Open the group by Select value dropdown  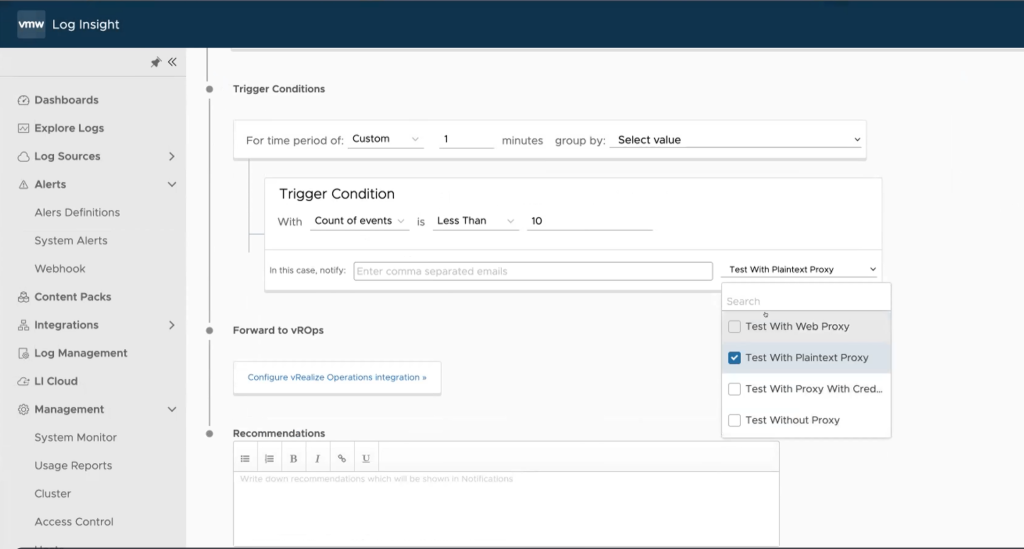[737, 140]
